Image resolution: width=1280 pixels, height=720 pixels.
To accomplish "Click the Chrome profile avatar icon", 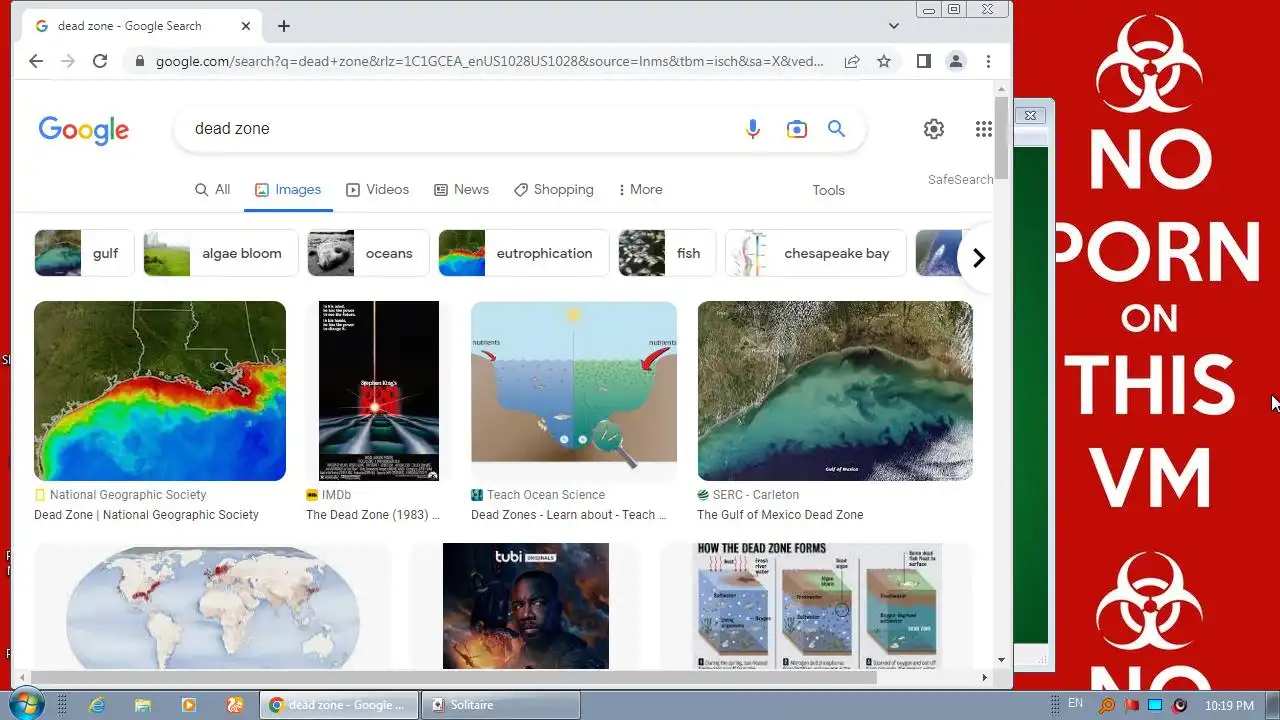I will tap(956, 61).
